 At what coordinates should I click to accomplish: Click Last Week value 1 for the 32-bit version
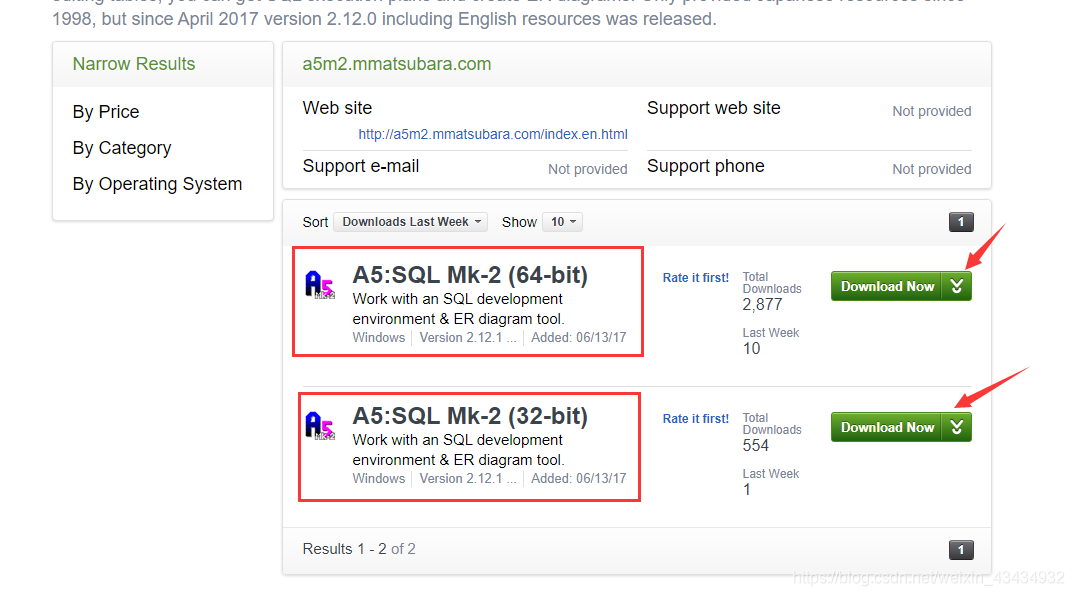[747, 490]
